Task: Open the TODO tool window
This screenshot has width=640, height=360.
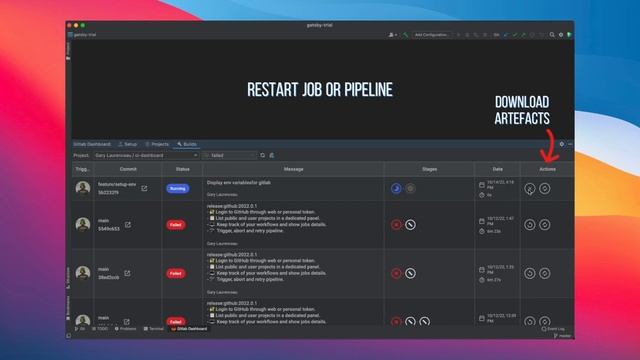Action: [x=100, y=329]
